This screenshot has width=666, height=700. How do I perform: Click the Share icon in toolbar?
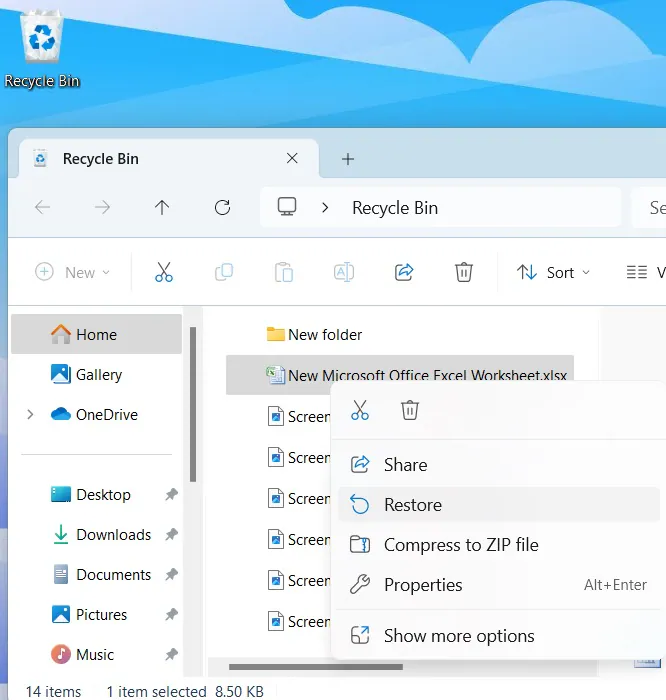404,272
